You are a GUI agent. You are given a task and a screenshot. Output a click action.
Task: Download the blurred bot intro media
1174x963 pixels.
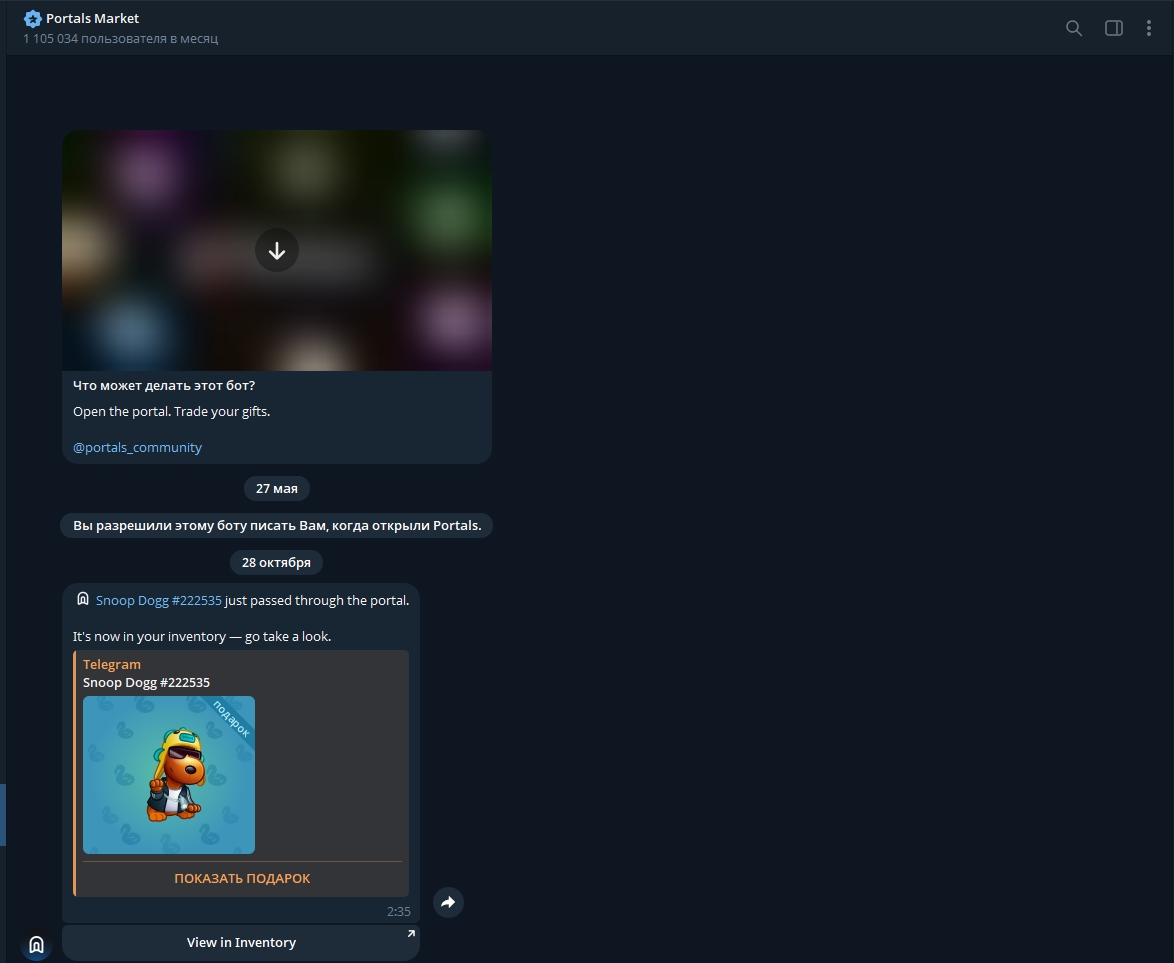click(x=277, y=250)
